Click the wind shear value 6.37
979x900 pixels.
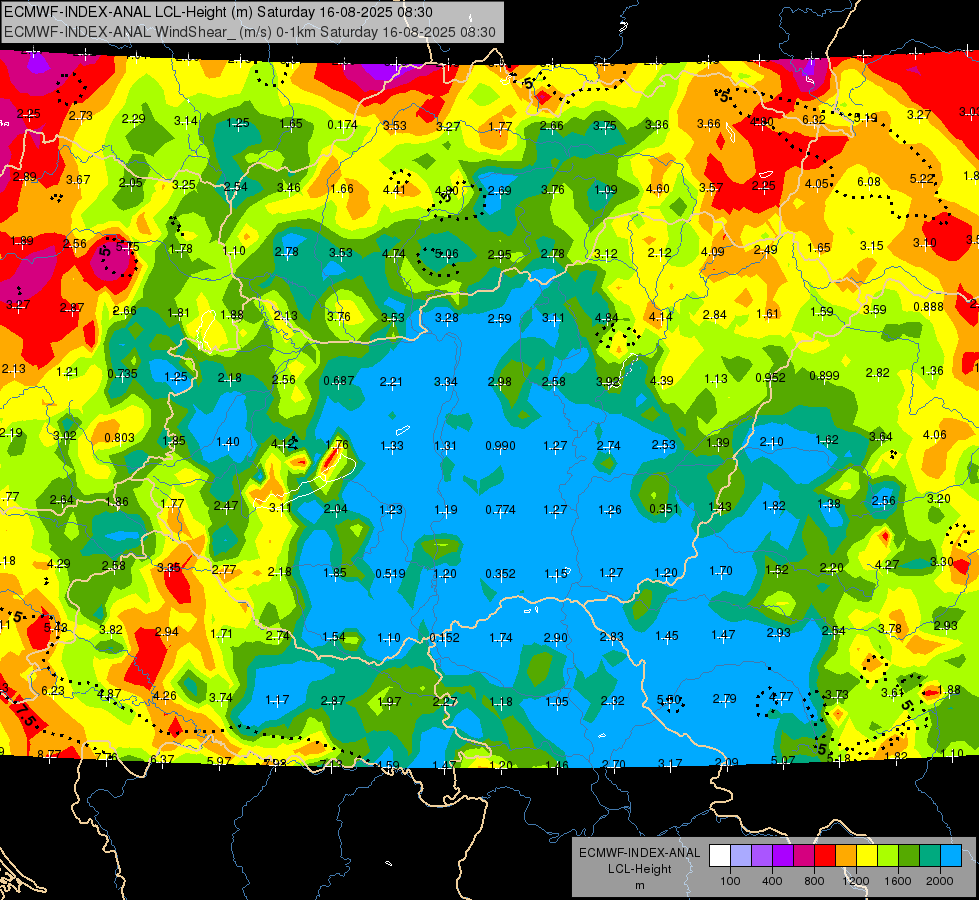(162, 759)
